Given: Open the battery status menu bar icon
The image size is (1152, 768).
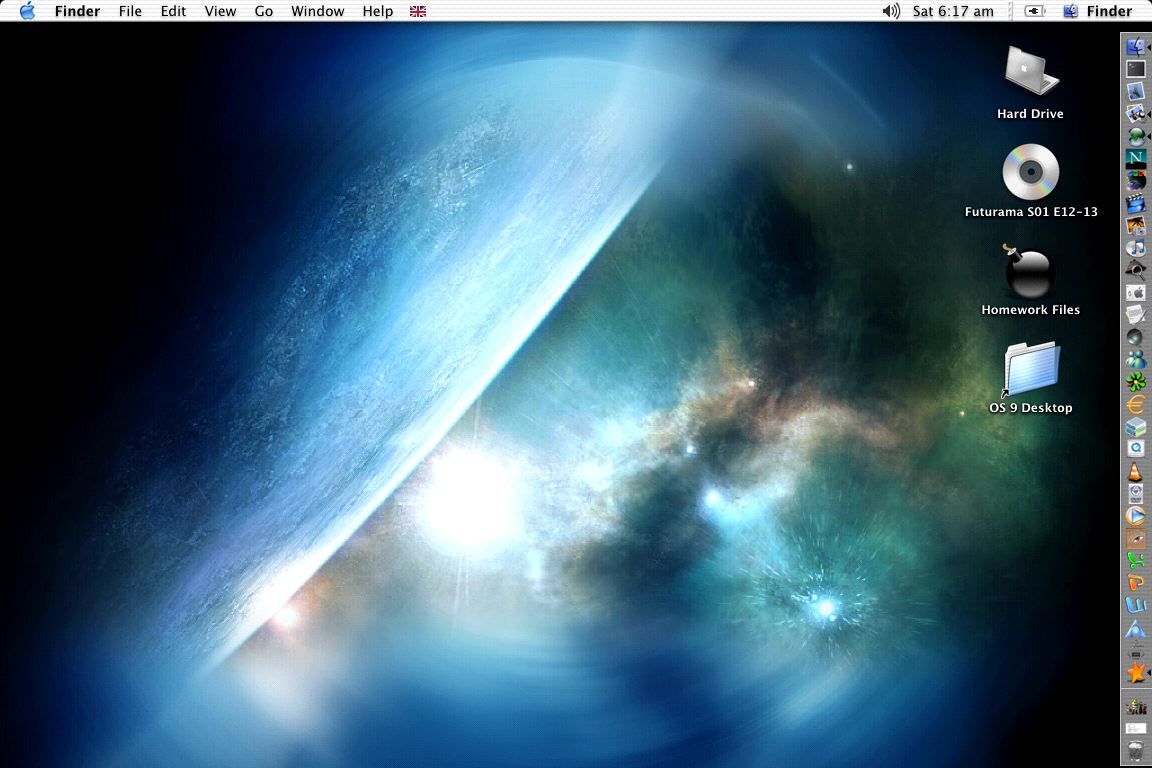Looking at the screenshot, I should 1034,11.
